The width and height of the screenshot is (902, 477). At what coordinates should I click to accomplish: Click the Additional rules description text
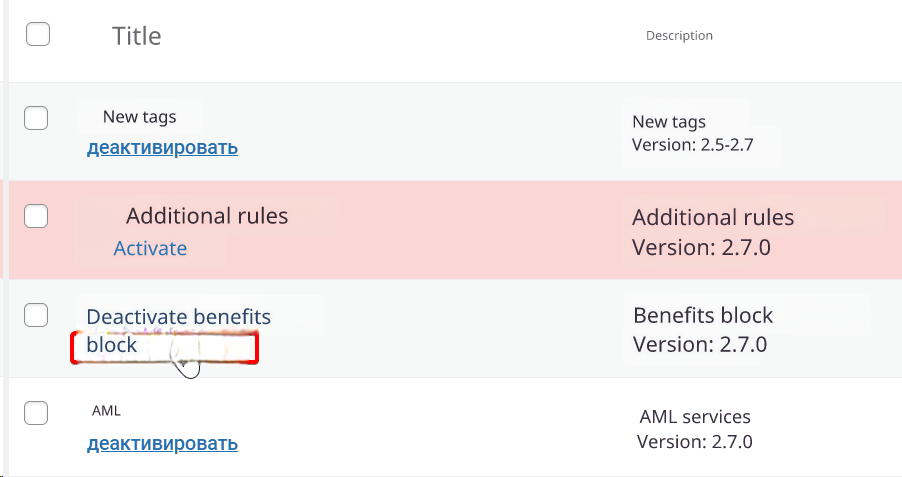coord(713,218)
